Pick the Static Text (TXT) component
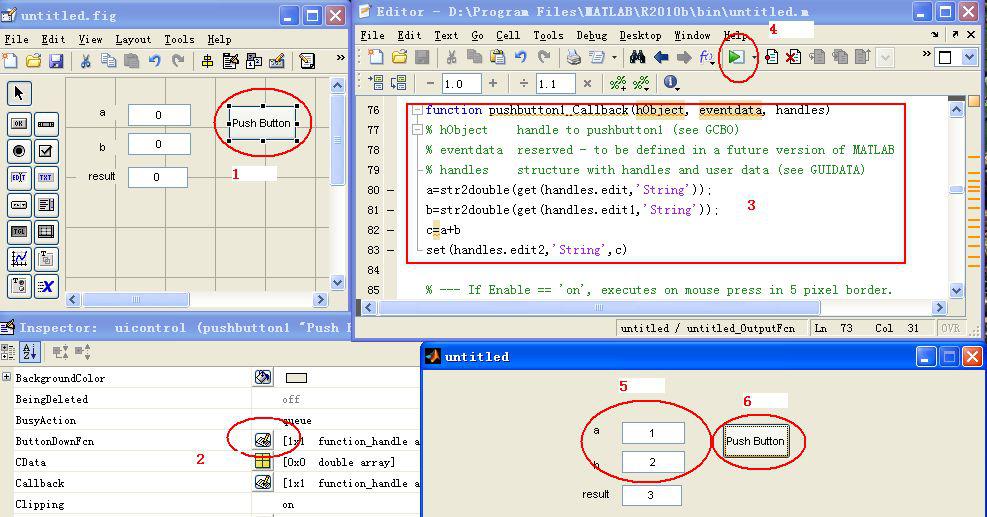This screenshot has height=517, width=987. (x=46, y=178)
